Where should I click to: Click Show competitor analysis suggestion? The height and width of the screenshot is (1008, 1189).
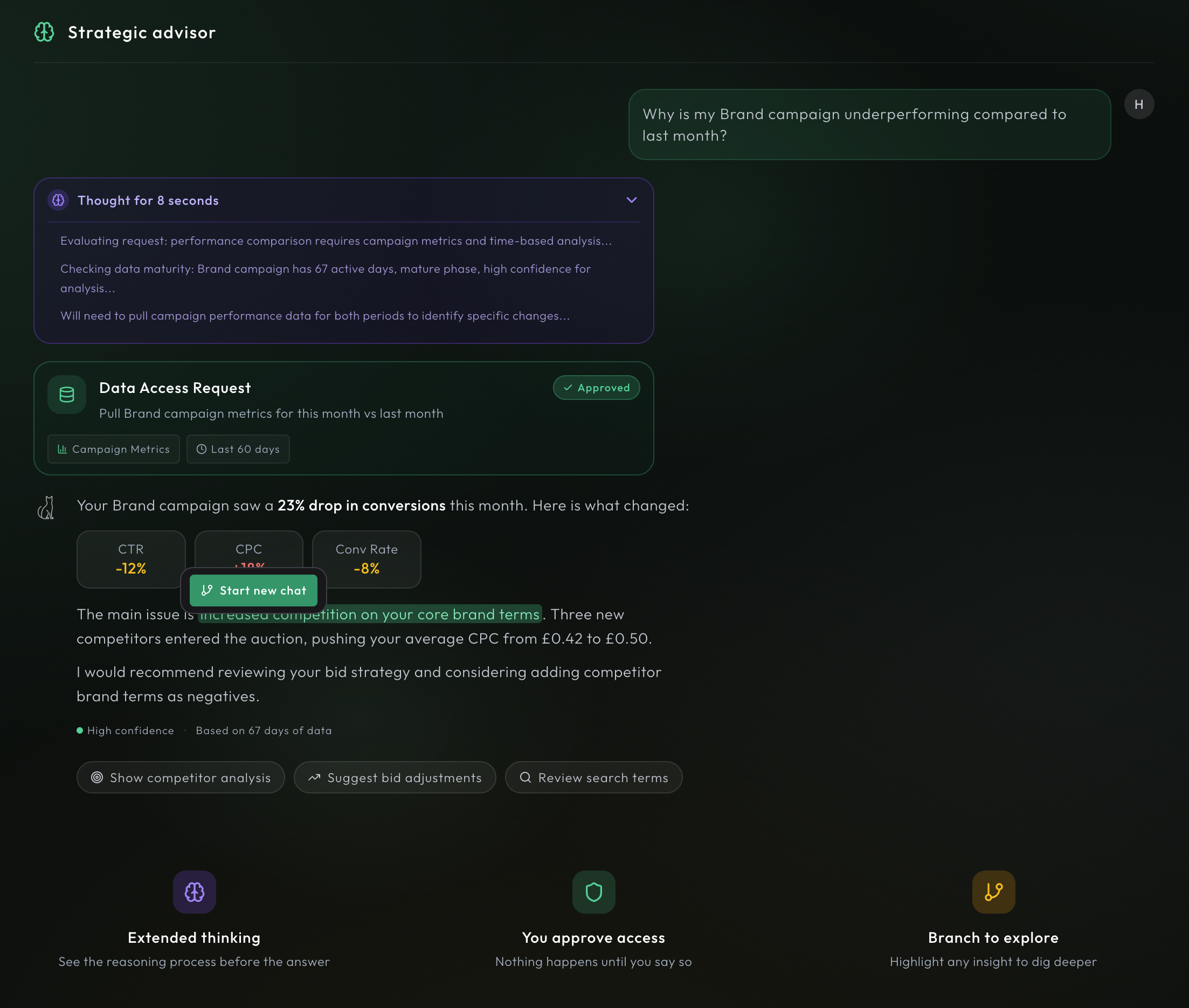tap(181, 777)
